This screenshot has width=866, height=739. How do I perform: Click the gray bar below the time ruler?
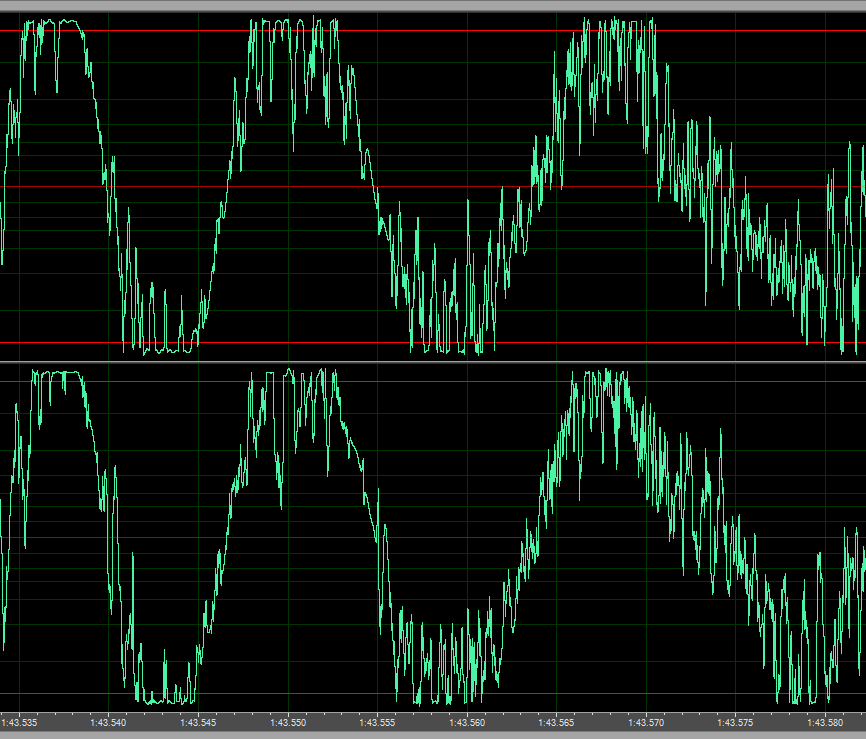[x=433, y=734]
